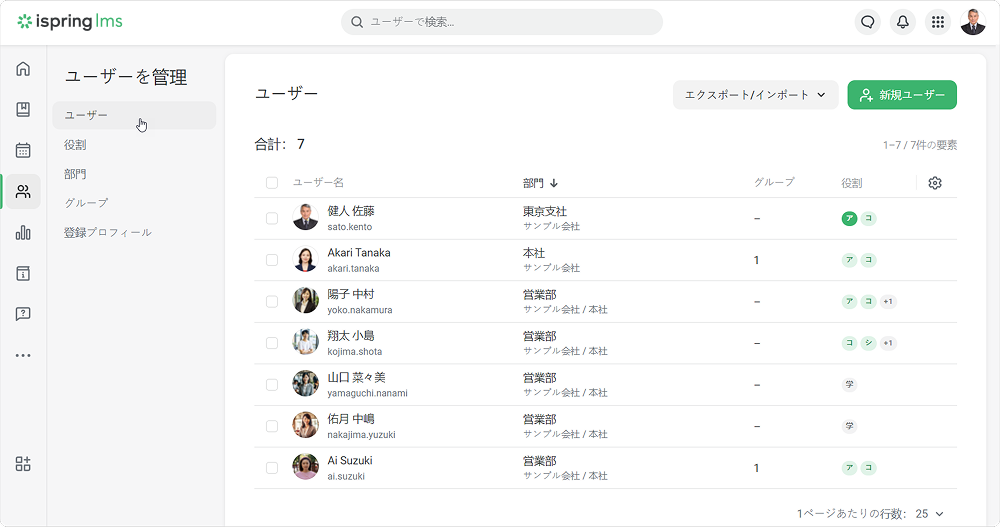Open the 役割 menu item
1000x527 pixels.
point(76,145)
